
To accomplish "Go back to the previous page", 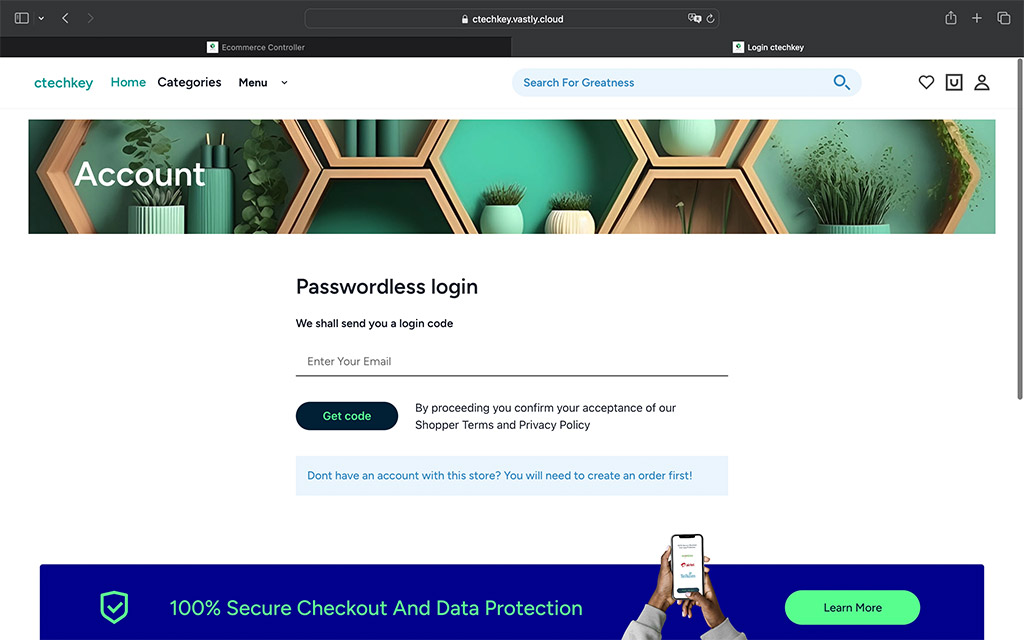I will click(x=65, y=18).
